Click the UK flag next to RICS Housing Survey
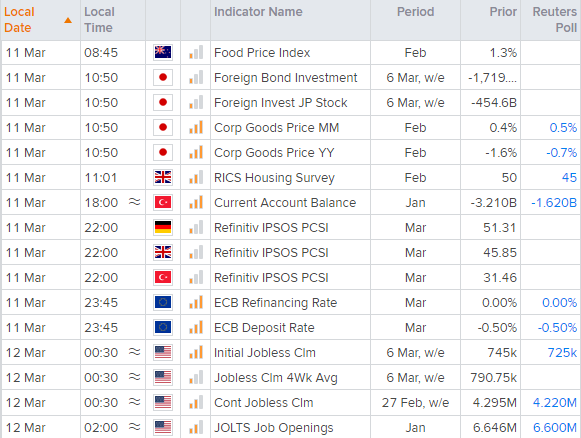Image resolution: width=581 pixels, height=438 pixels. [x=163, y=177]
